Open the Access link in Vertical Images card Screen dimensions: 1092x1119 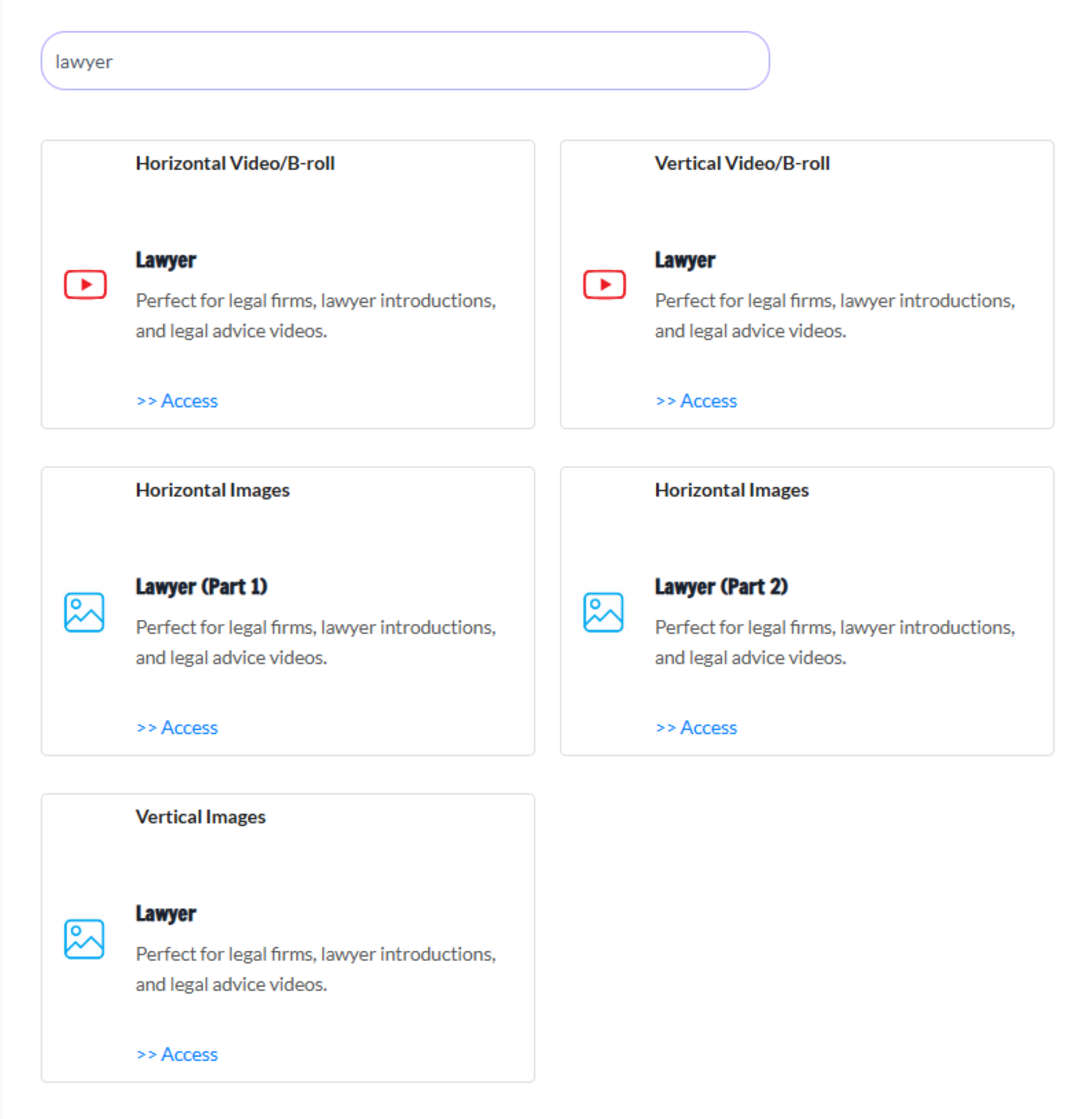tap(177, 1054)
